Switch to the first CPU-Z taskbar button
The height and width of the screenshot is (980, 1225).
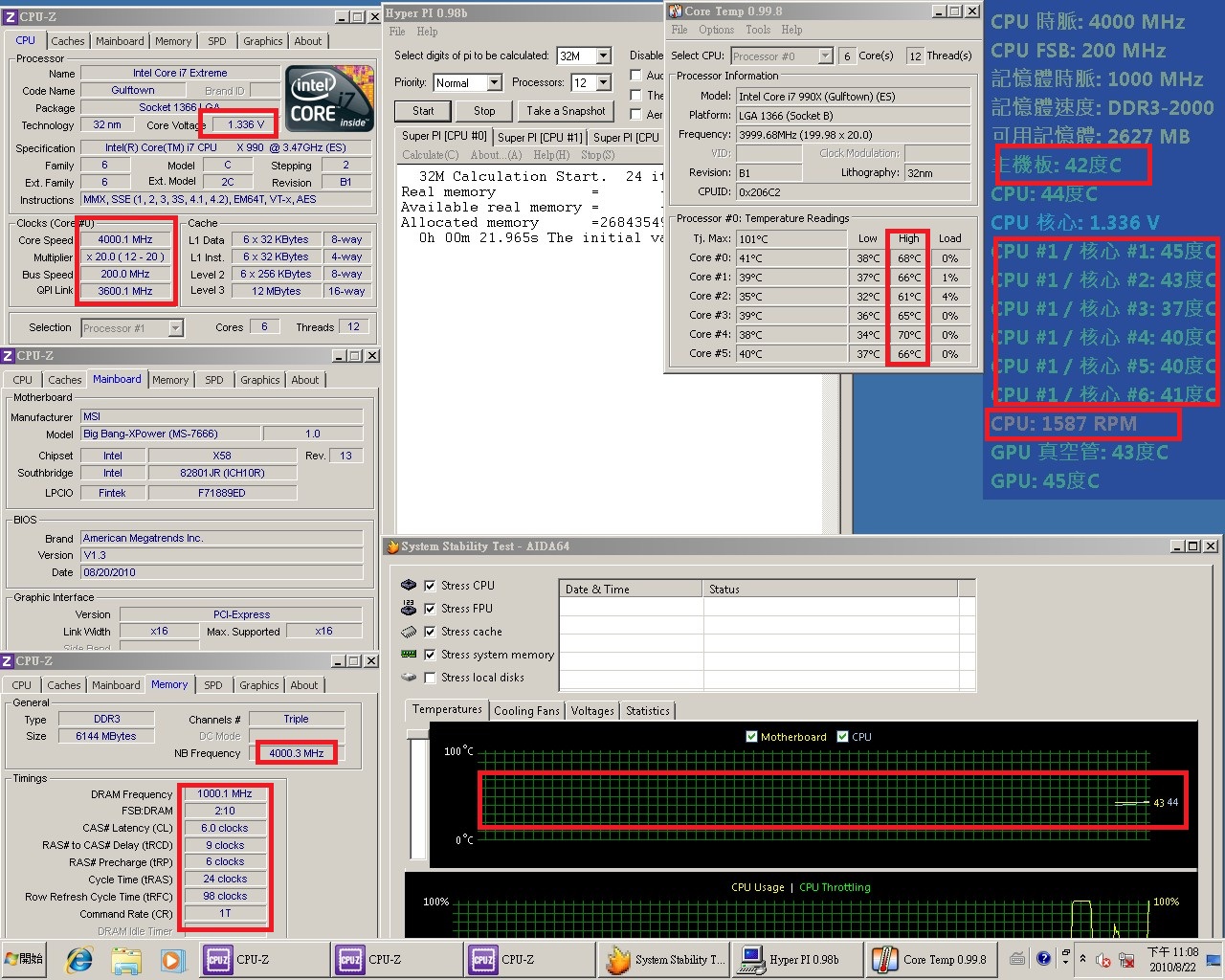[263, 959]
